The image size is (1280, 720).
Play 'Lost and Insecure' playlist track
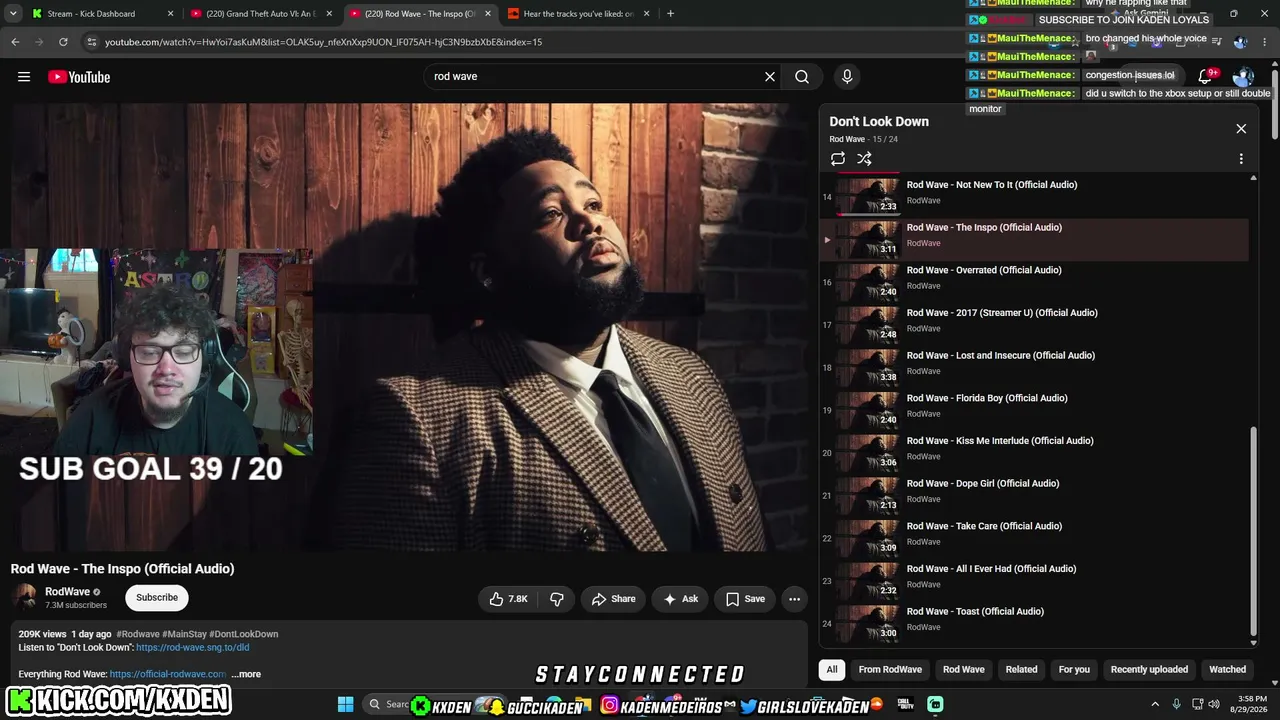[1034, 368]
